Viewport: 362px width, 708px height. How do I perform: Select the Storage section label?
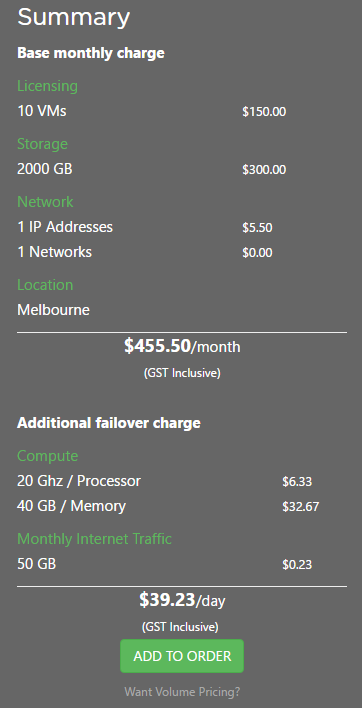click(42, 144)
